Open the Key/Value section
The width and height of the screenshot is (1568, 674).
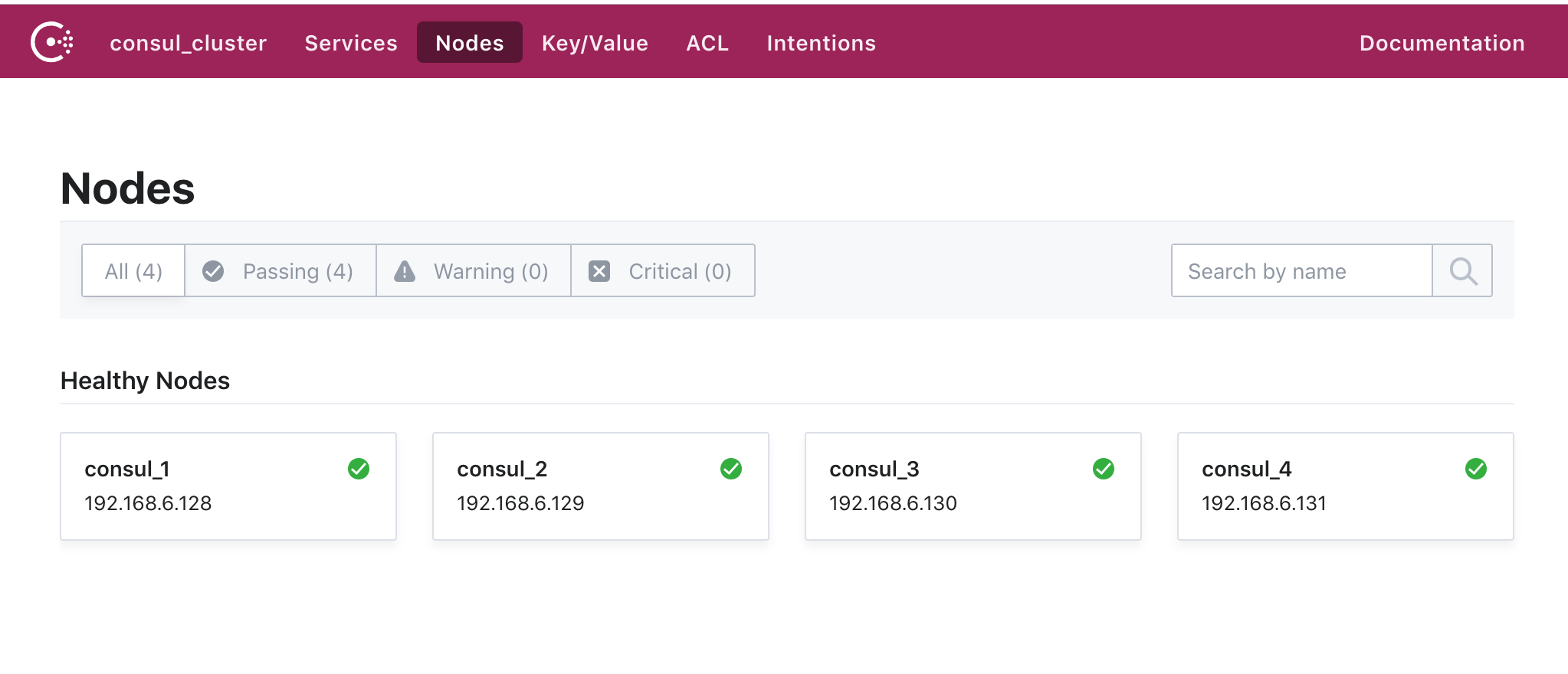[x=595, y=42]
